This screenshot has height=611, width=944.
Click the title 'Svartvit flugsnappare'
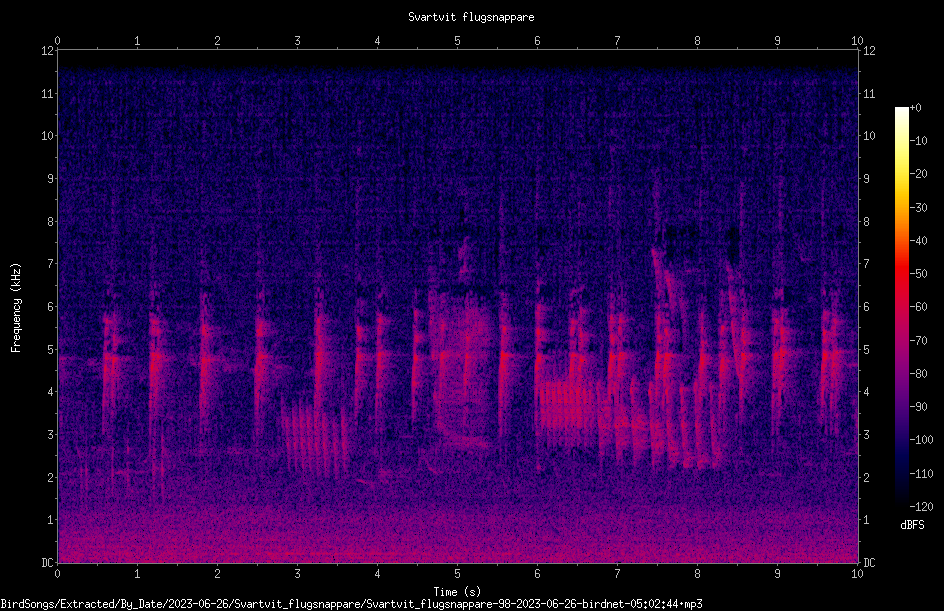(x=471, y=17)
